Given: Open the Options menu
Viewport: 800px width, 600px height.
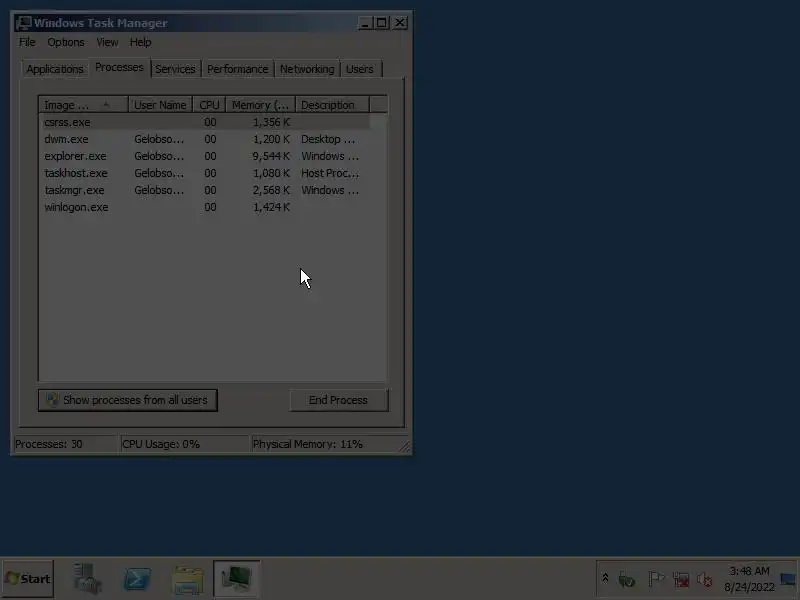Looking at the screenshot, I should point(66,42).
